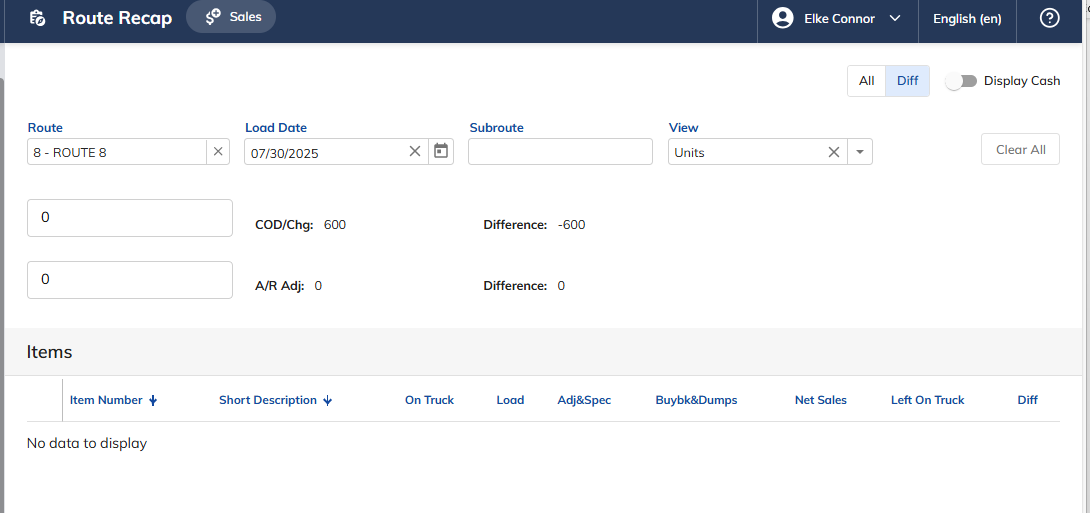Clear the View Units selection
This screenshot has width=1090, height=513.
click(833, 152)
